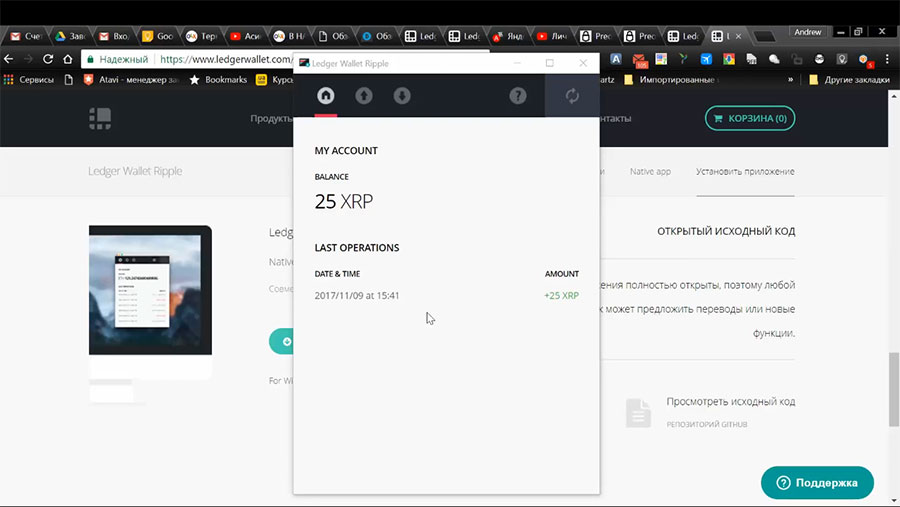
Task: Reload the page in Chrome
Action: point(48,59)
